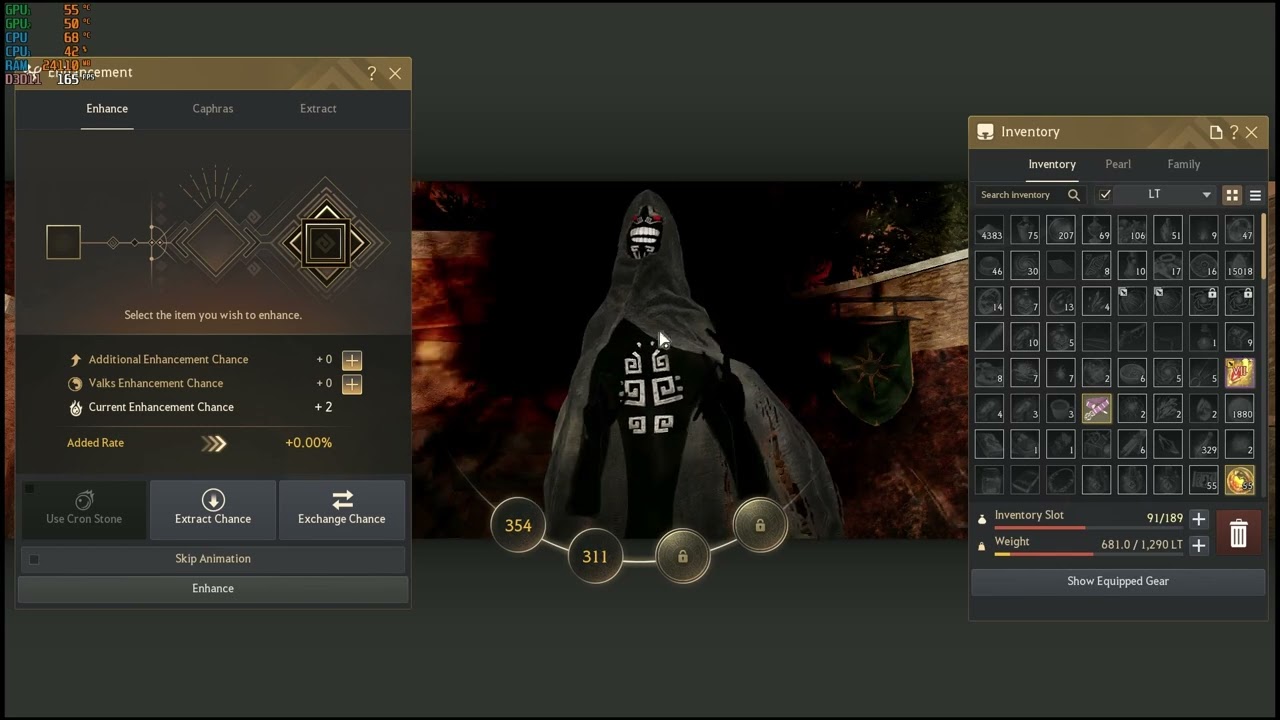The height and width of the screenshot is (720, 1280).
Task: Open the Inventory window help icon
Action: click(x=1234, y=132)
